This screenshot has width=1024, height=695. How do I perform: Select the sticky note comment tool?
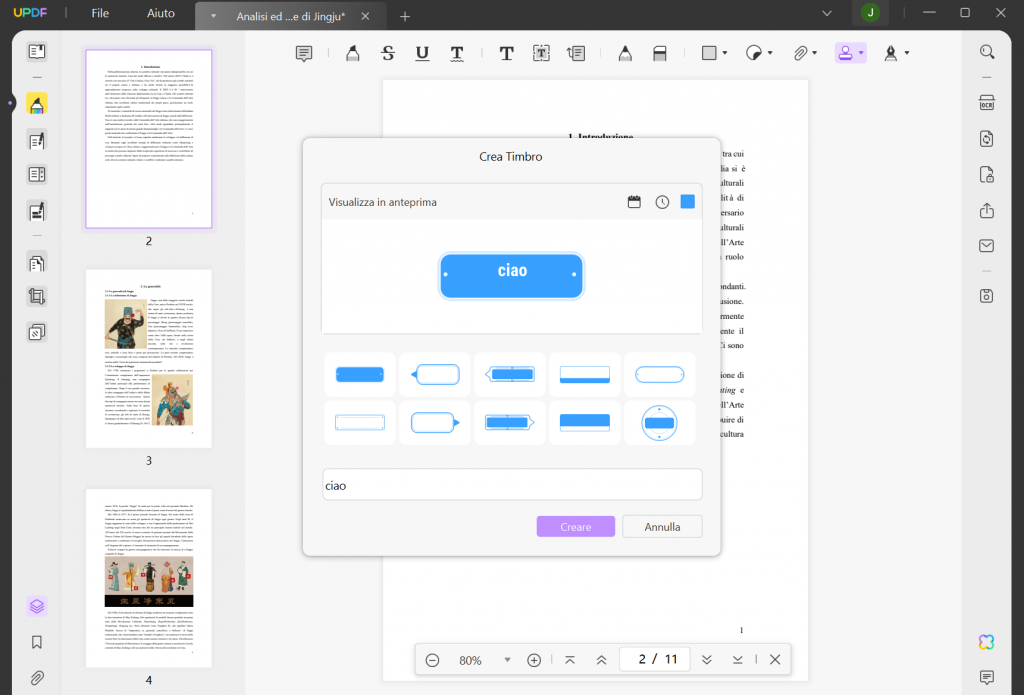(x=304, y=54)
